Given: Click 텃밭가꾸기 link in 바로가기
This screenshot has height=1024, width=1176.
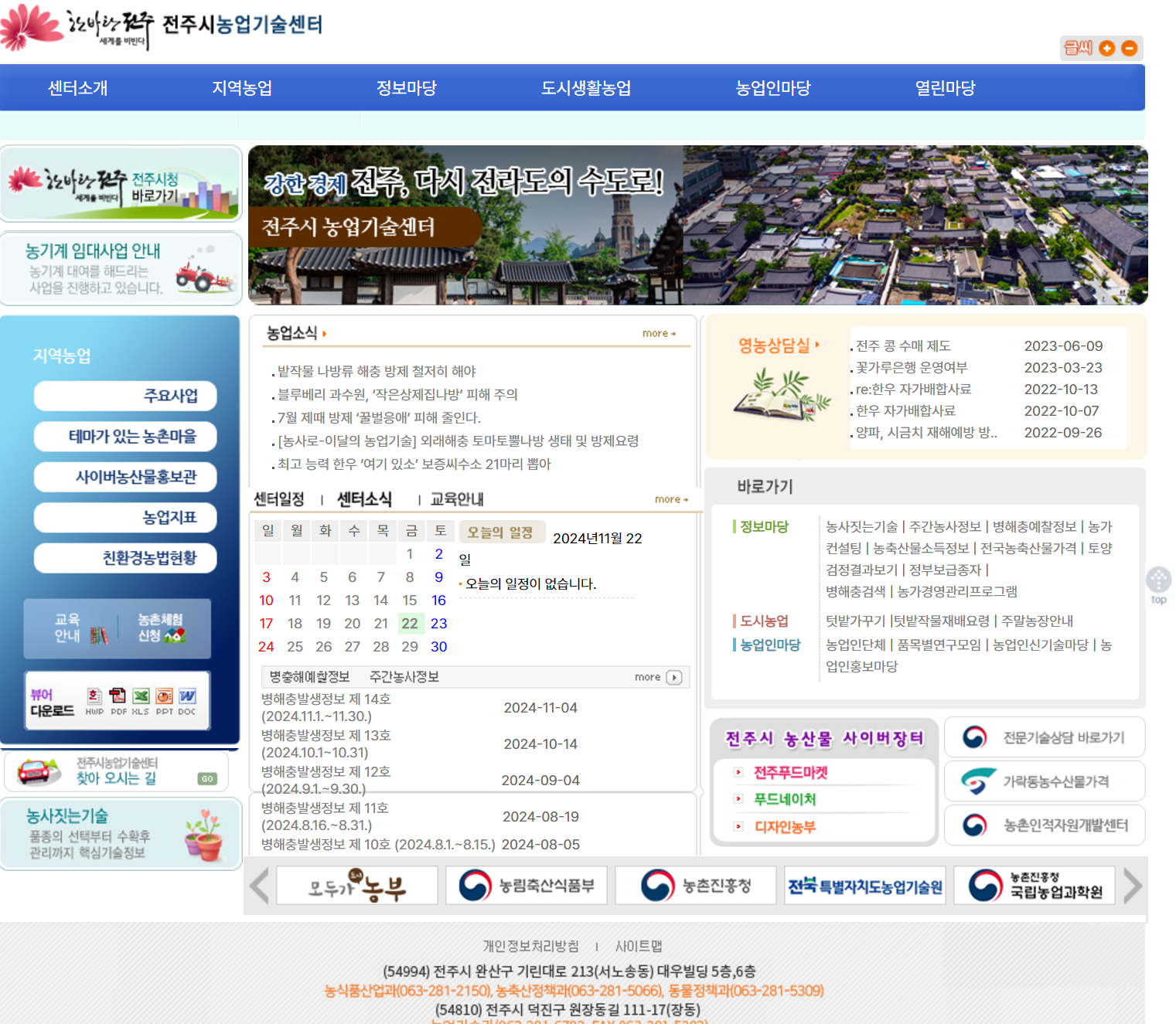Looking at the screenshot, I should (855, 621).
